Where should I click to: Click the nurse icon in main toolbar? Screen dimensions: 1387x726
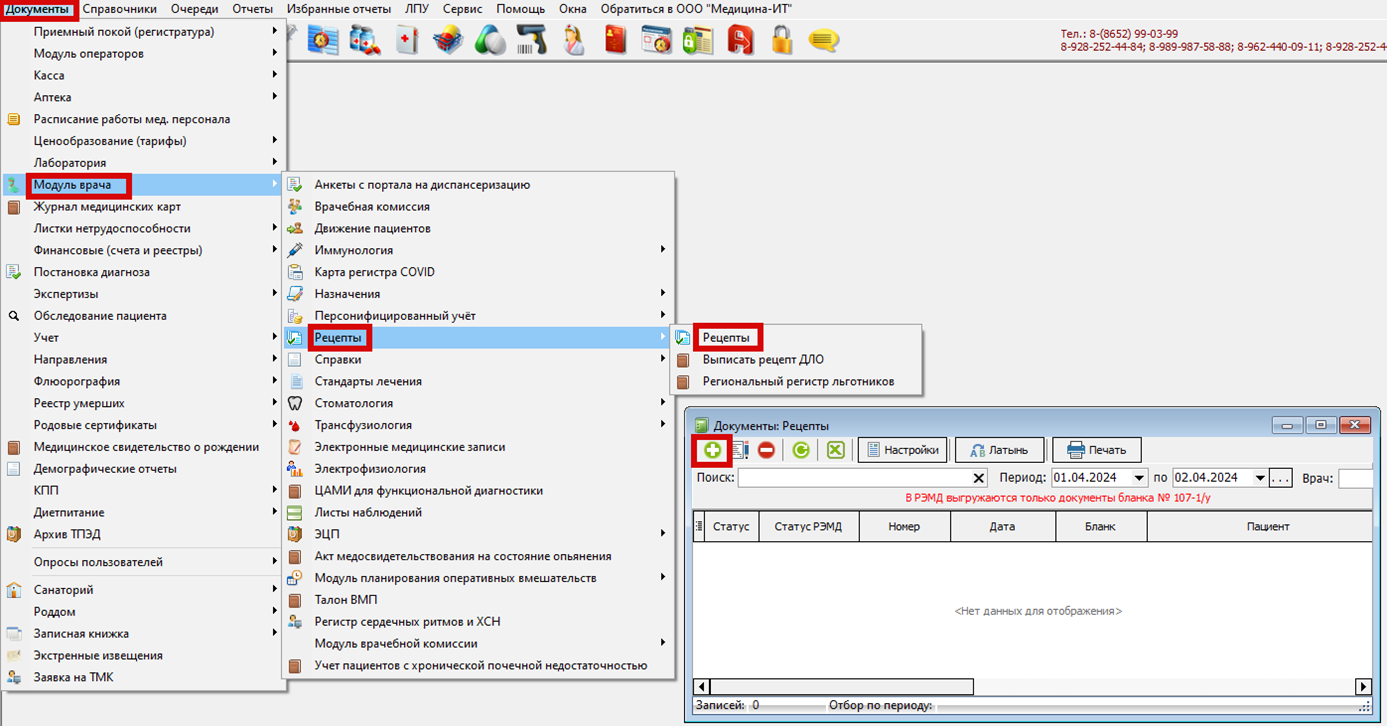coord(574,41)
